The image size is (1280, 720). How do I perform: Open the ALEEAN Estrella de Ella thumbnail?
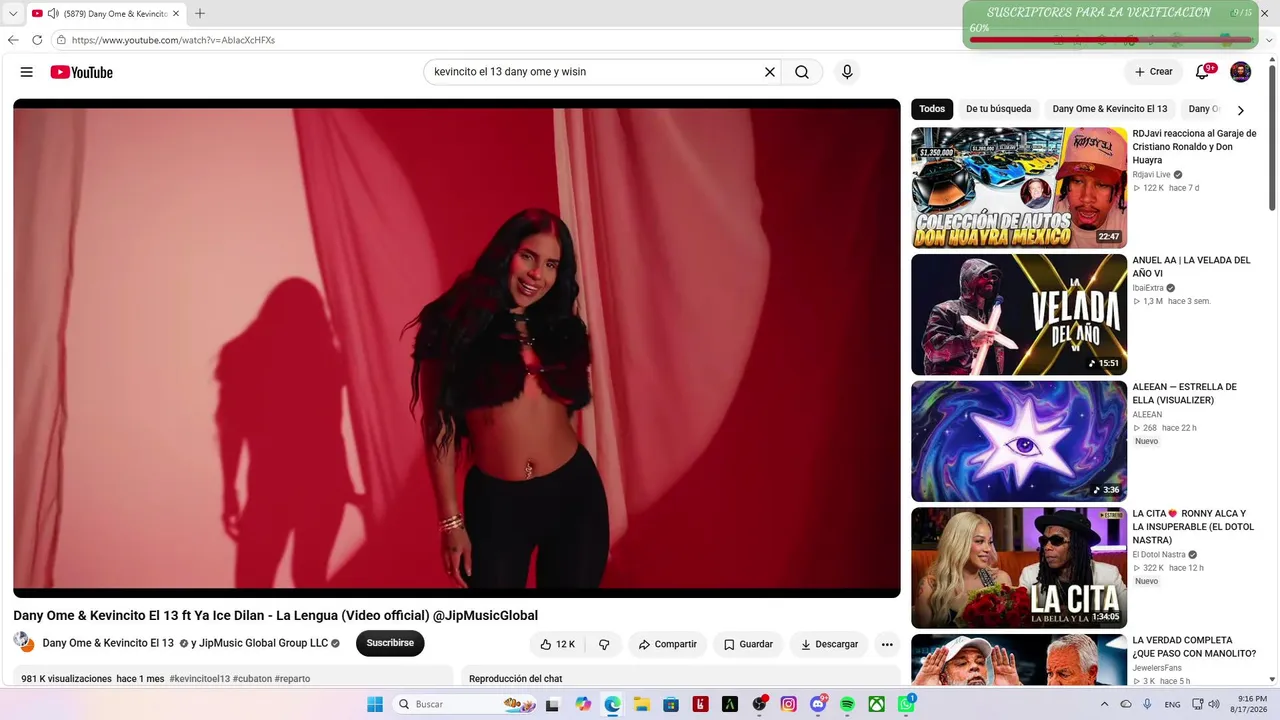(1019, 441)
